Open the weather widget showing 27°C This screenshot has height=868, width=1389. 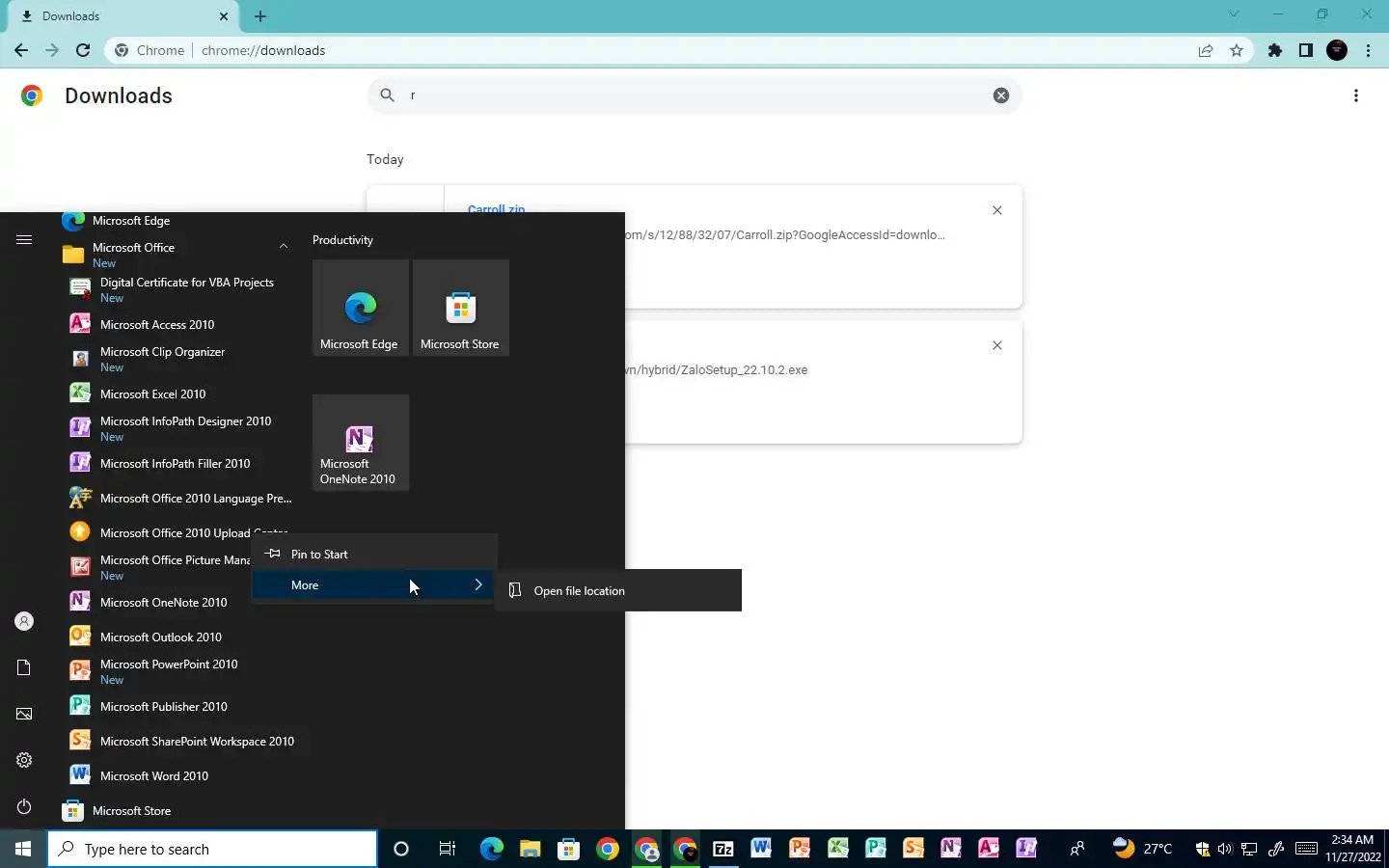[1143, 849]
